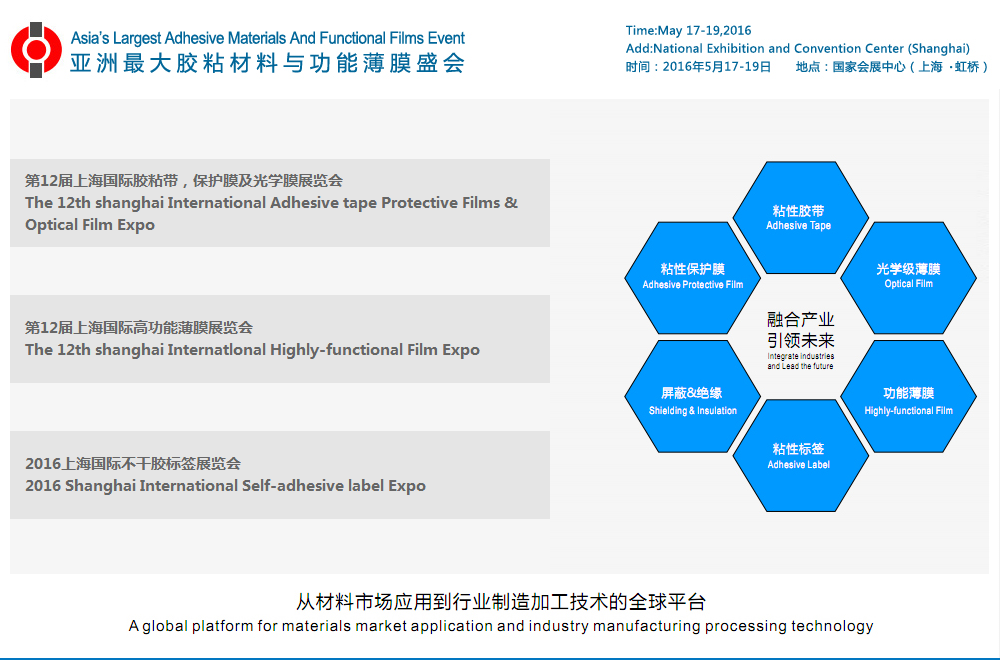
Task: Open the Optical Film hexagon
Action: click(x=908, y=276)
